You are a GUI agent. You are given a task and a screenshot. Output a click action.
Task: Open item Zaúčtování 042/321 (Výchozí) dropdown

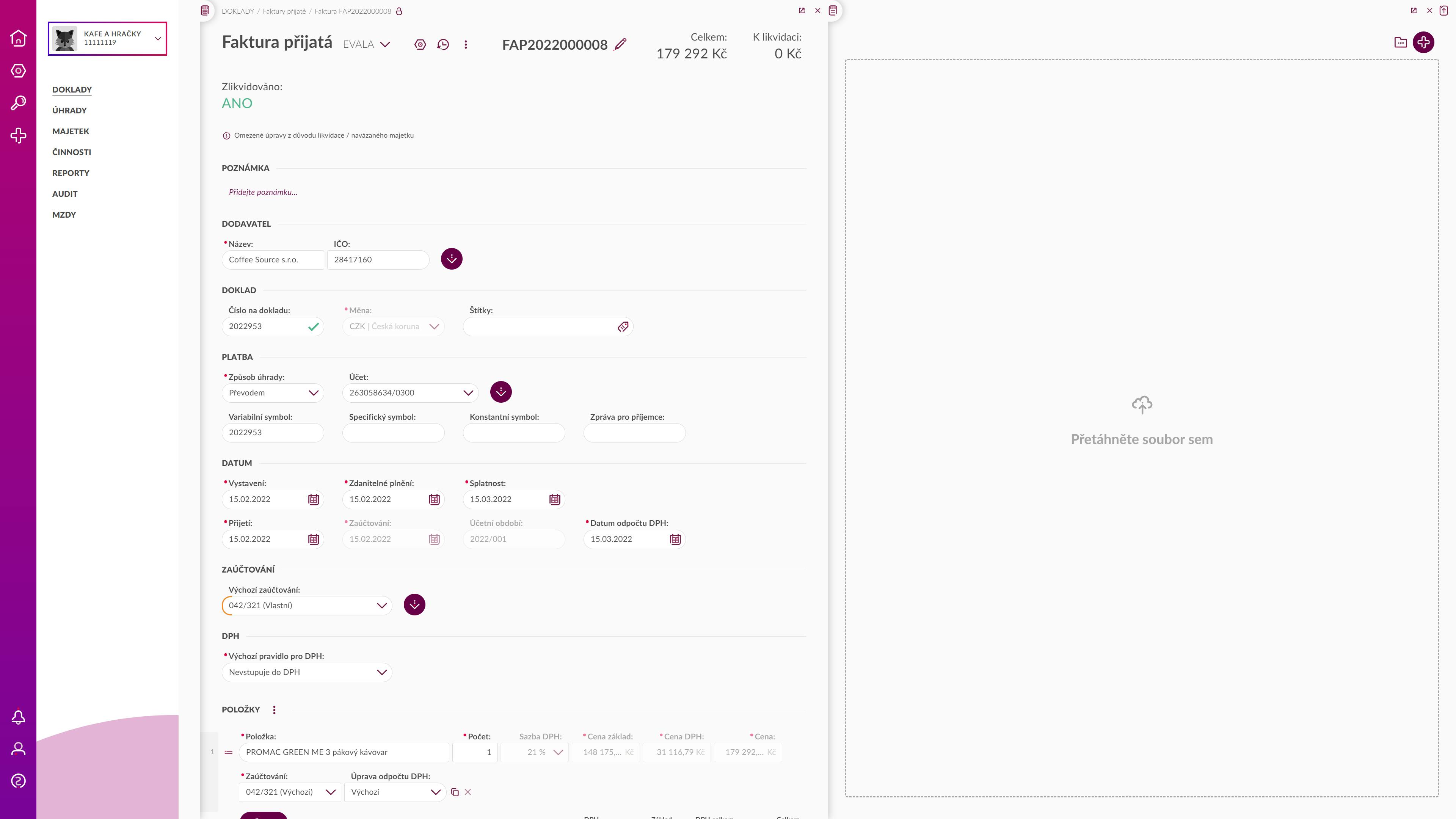[290, 792]
